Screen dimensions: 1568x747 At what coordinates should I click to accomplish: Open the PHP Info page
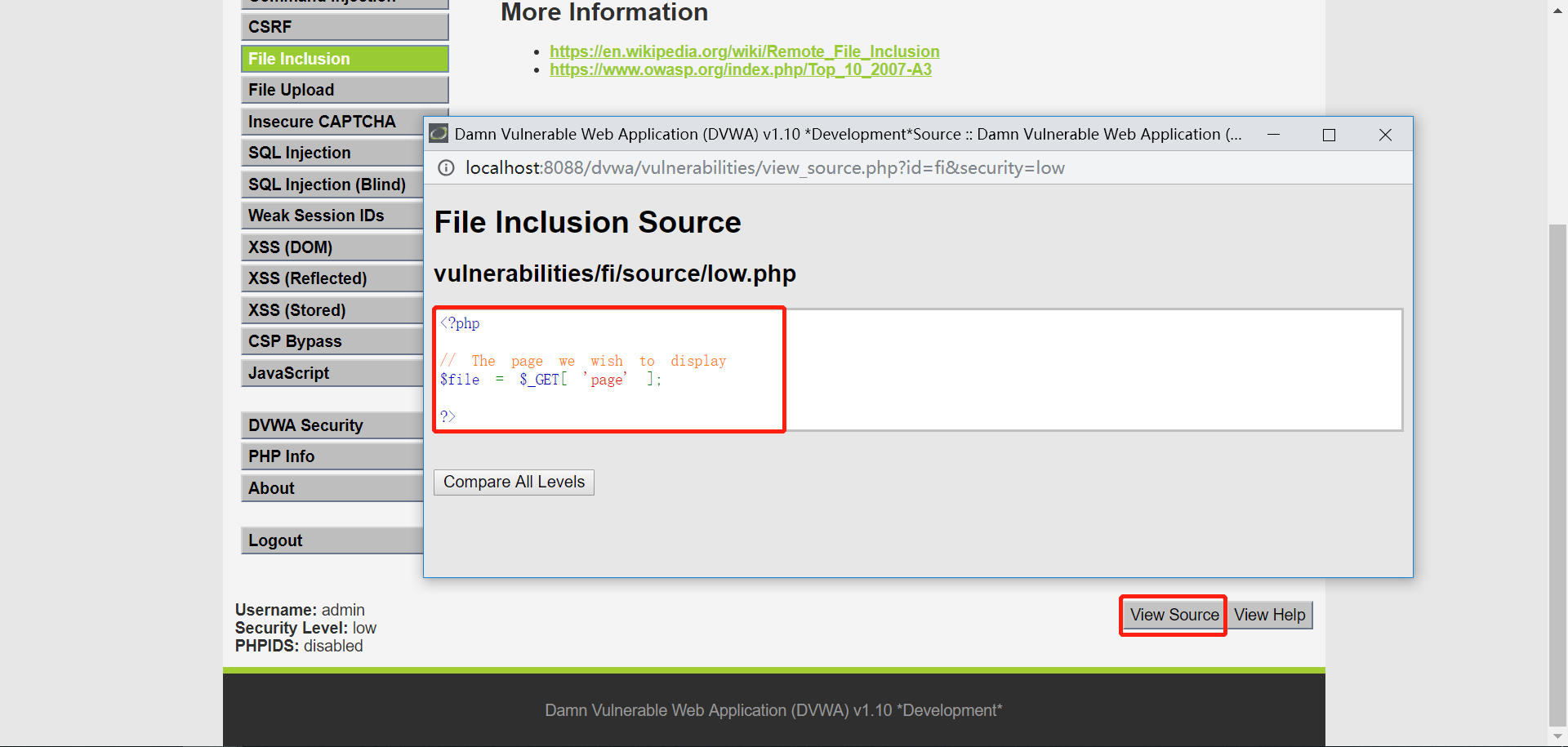tap(332, 456)
